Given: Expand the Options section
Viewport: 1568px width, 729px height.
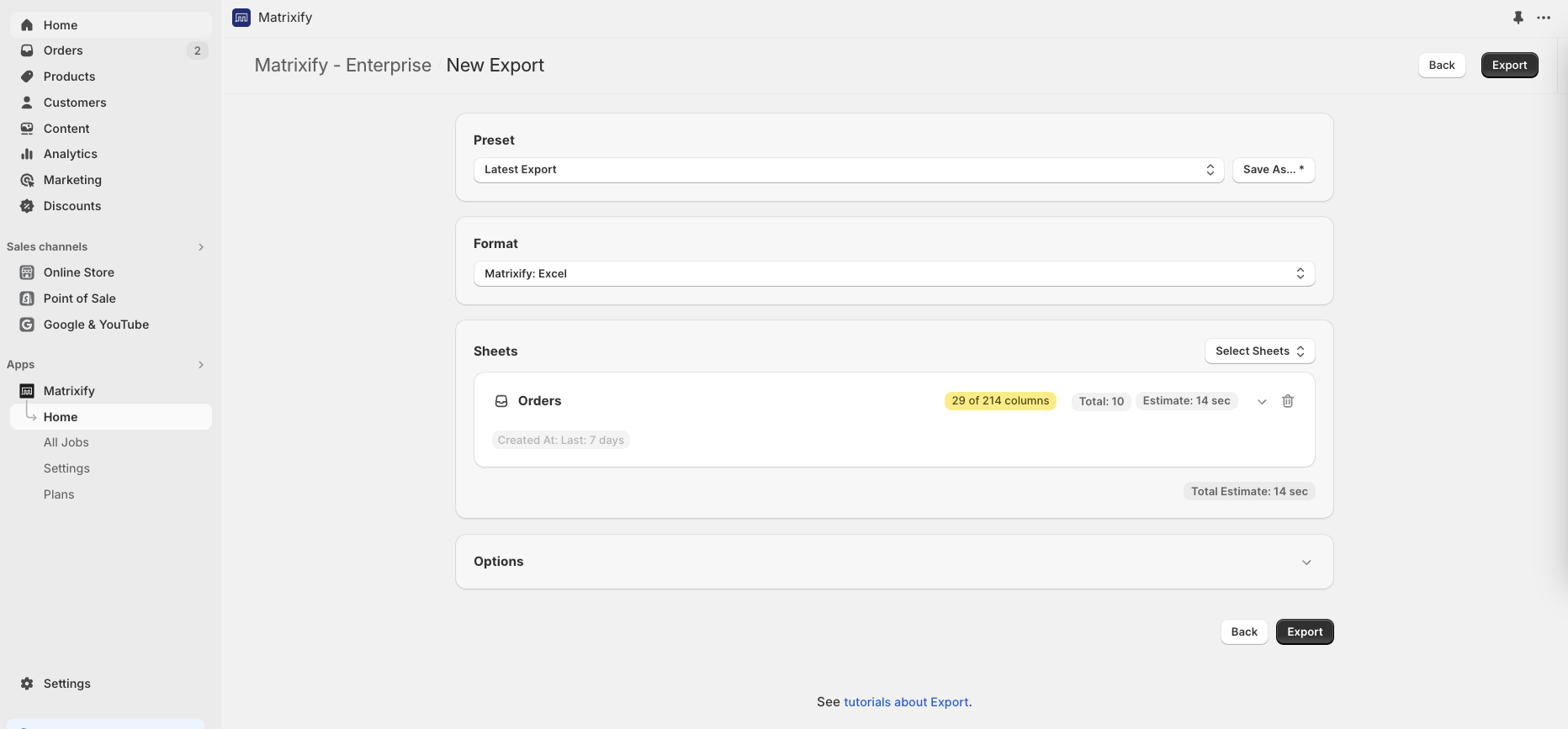Looking at the screenshot, I should [1306, 563].
